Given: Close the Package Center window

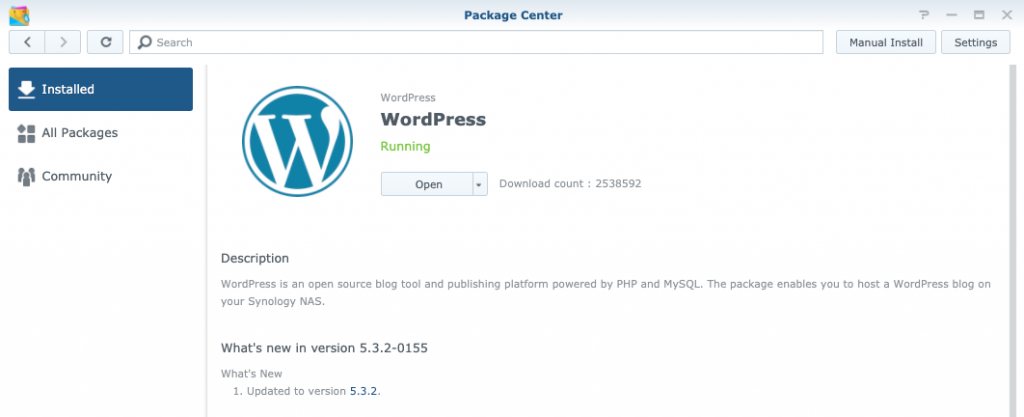Looking at the screenshot, I should pyautogui.click(x=1006, y=15).
